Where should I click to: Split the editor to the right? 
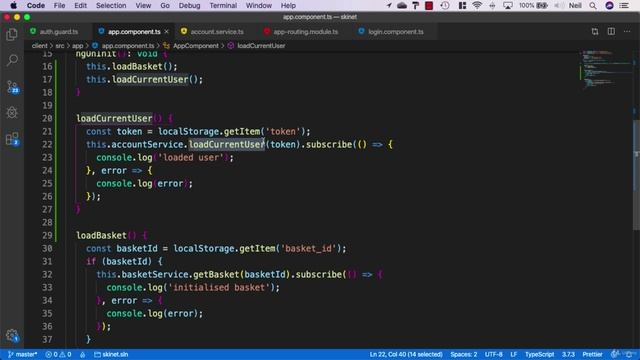coord(611,31)
